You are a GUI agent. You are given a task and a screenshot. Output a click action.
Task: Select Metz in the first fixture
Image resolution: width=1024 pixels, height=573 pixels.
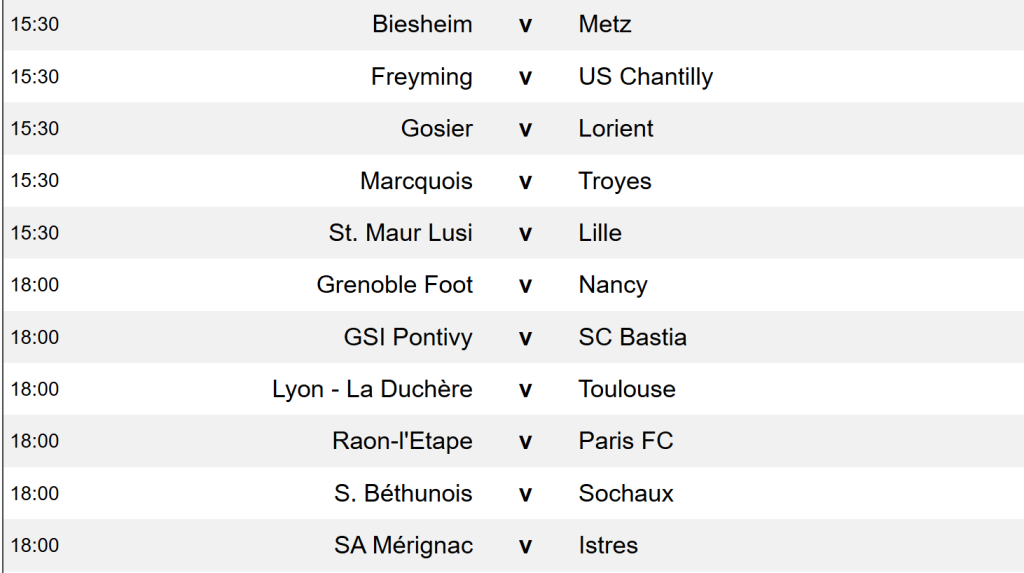click(605, 24)
